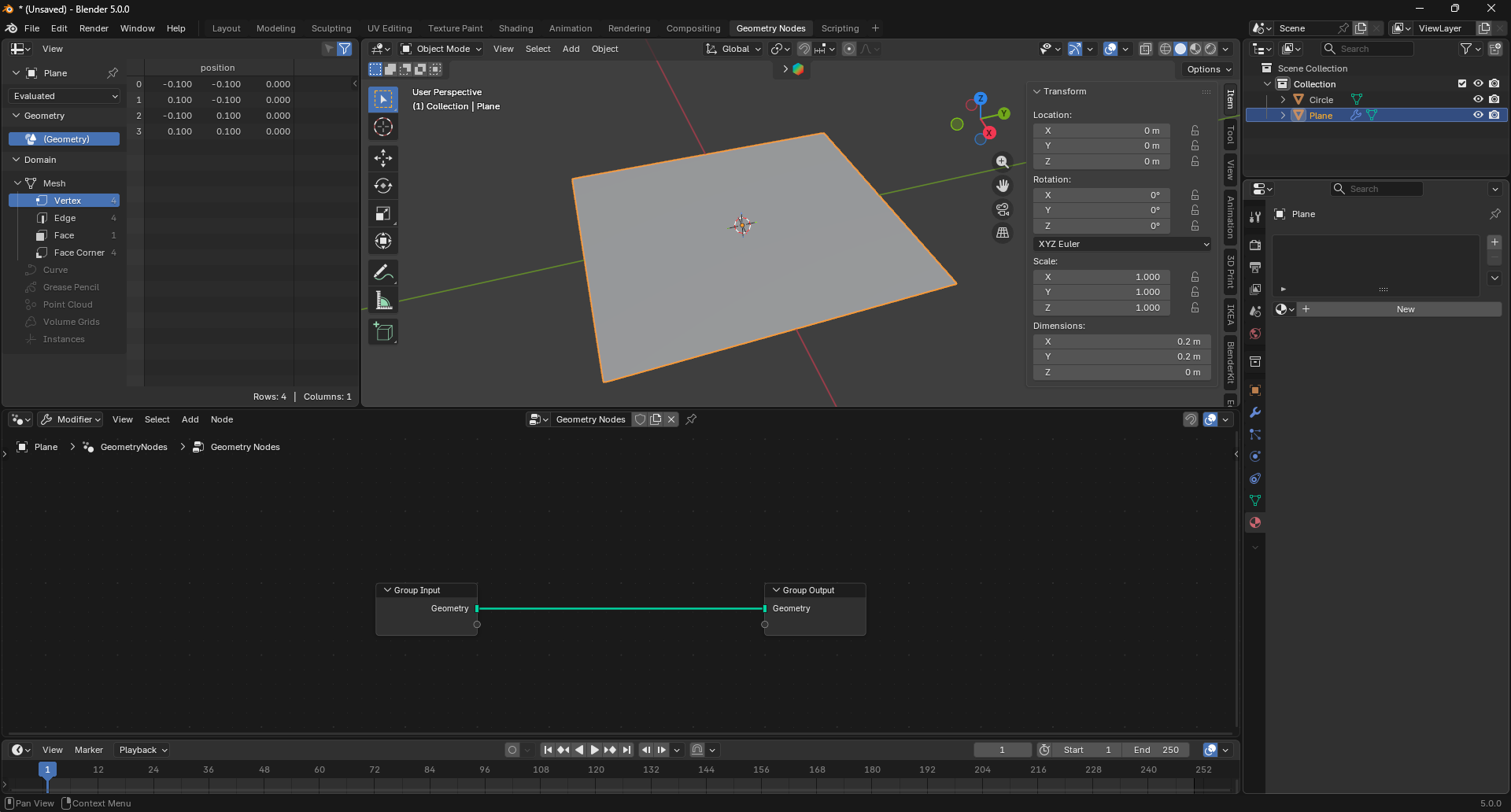Select the Rotate tool in viewport toolbar

(383, 186)
